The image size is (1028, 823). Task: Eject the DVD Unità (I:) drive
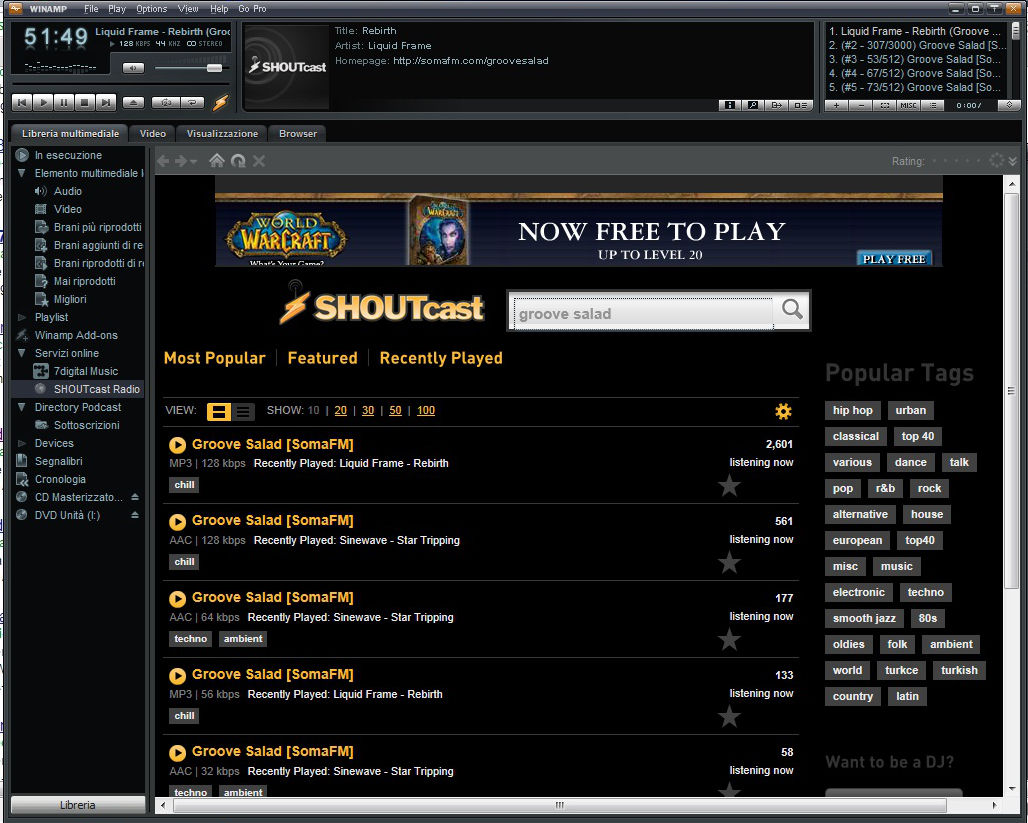[134, 515]
